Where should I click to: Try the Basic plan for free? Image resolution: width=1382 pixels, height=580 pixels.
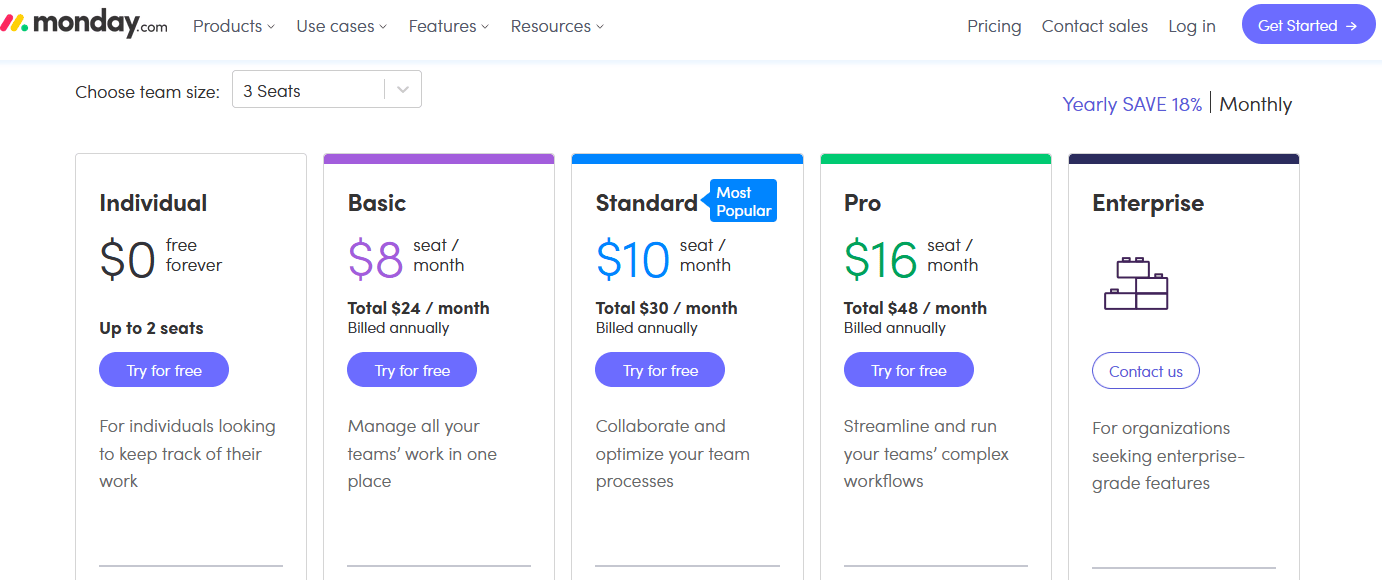412,369
